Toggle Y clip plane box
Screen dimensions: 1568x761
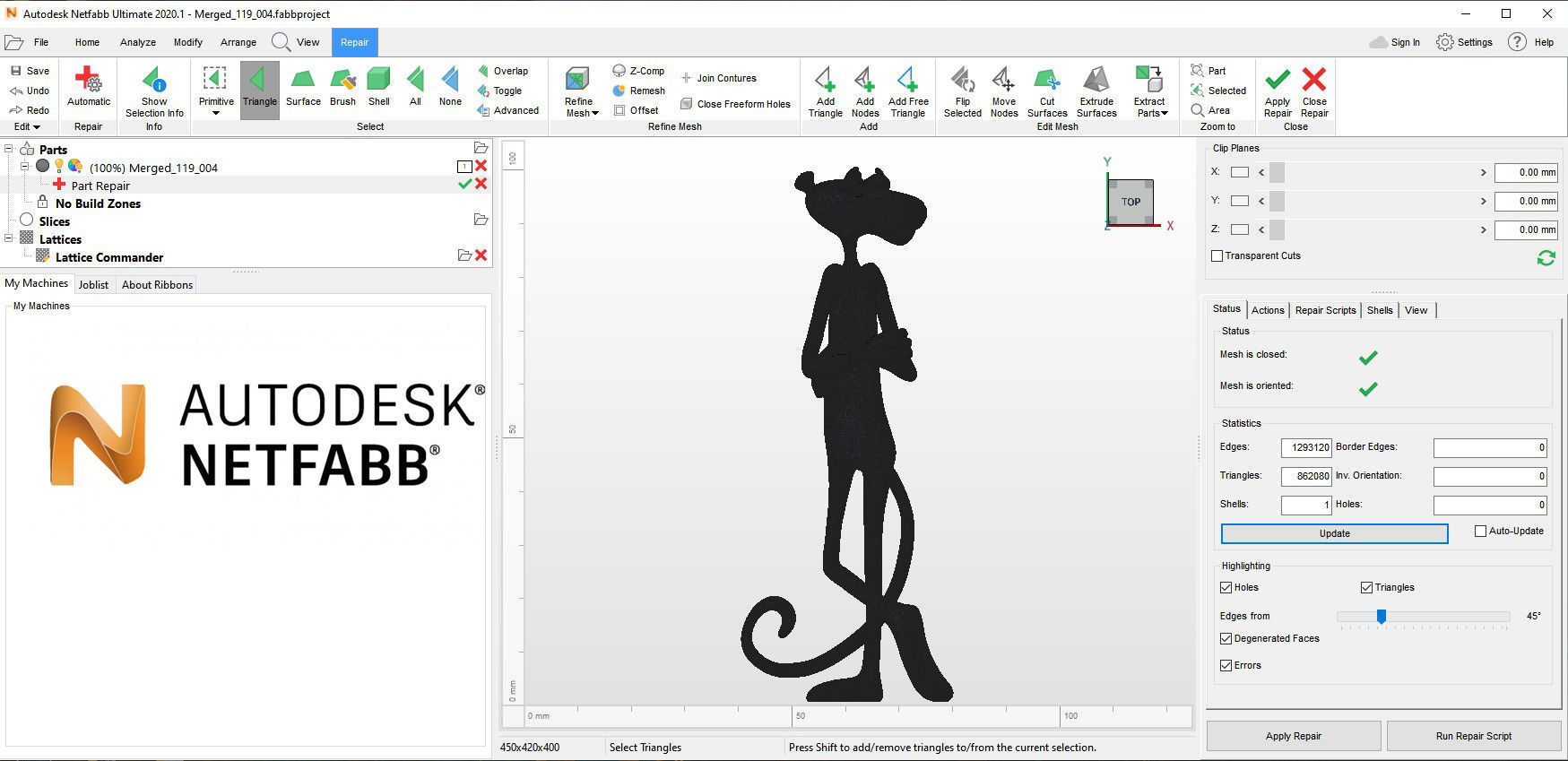(x=1240, y=201)
